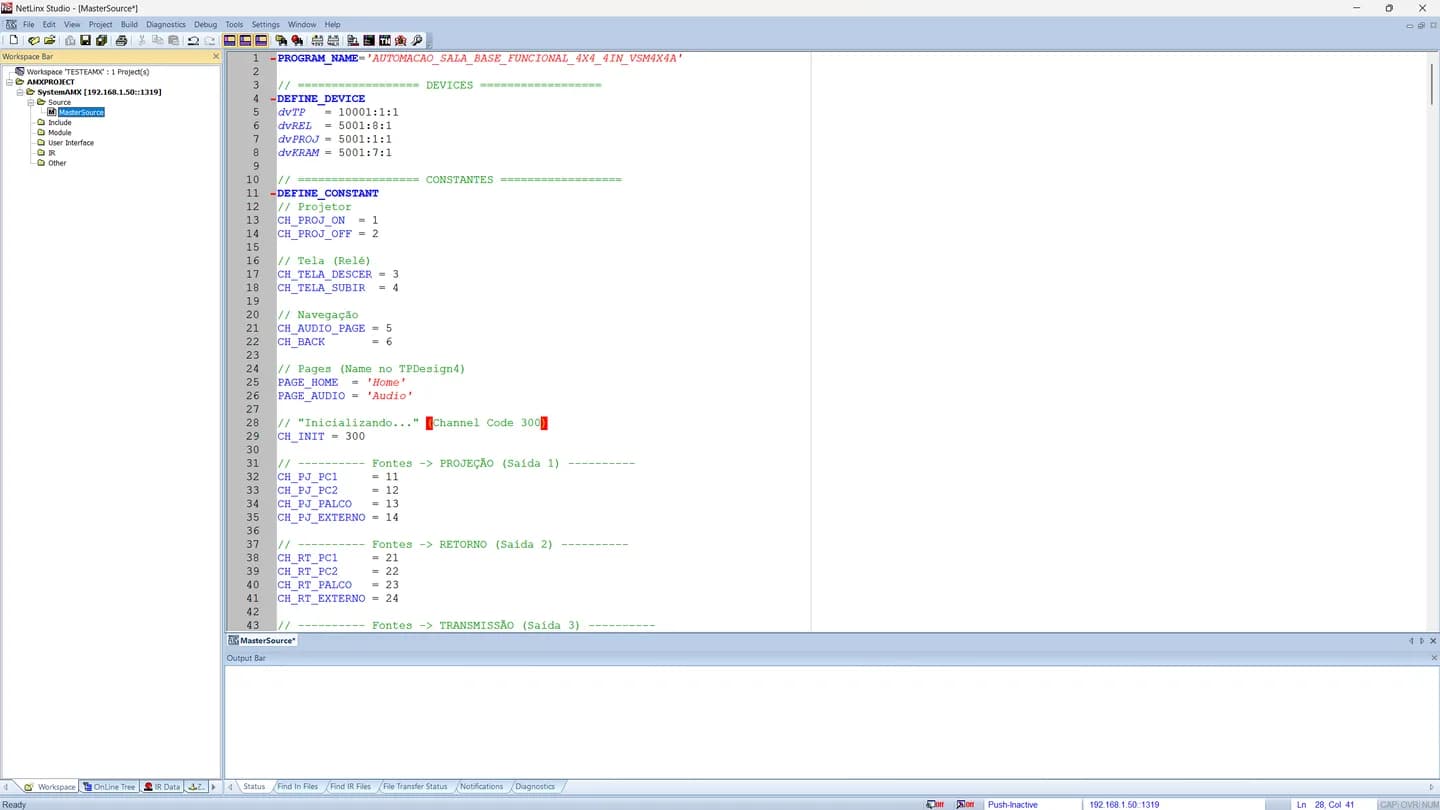Image resolution: width=1440 pixels, height=810 pixels.
Task: Click the truck with red ball toolbar icon
Action: (x=297, y=40)
